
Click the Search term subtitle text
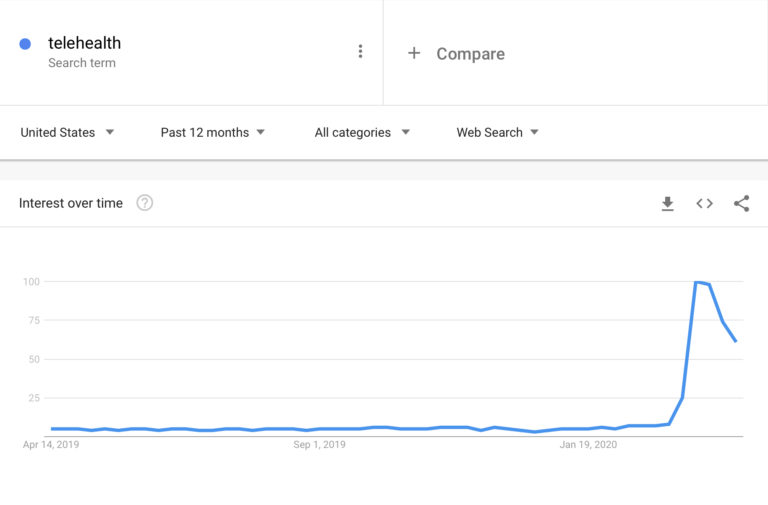(x=82, y=63)
